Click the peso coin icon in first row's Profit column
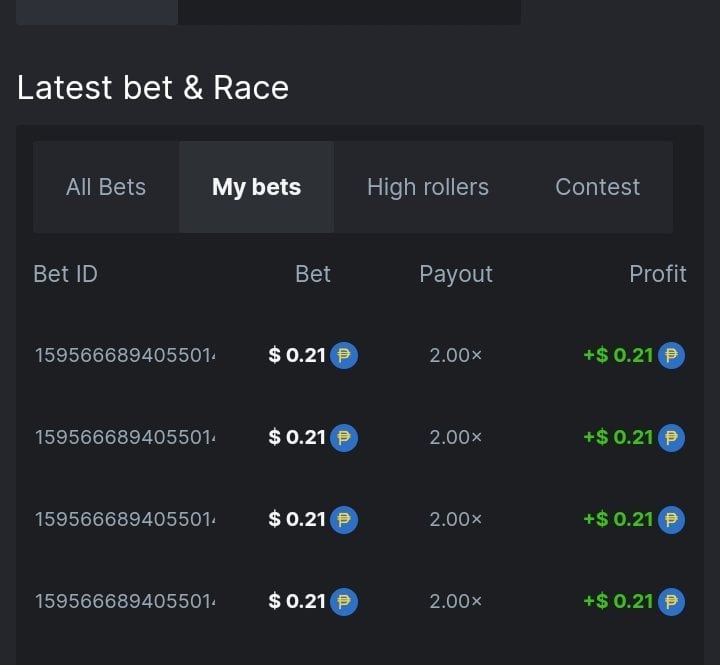Screen dimensions: 720x665 coord(671,355)
